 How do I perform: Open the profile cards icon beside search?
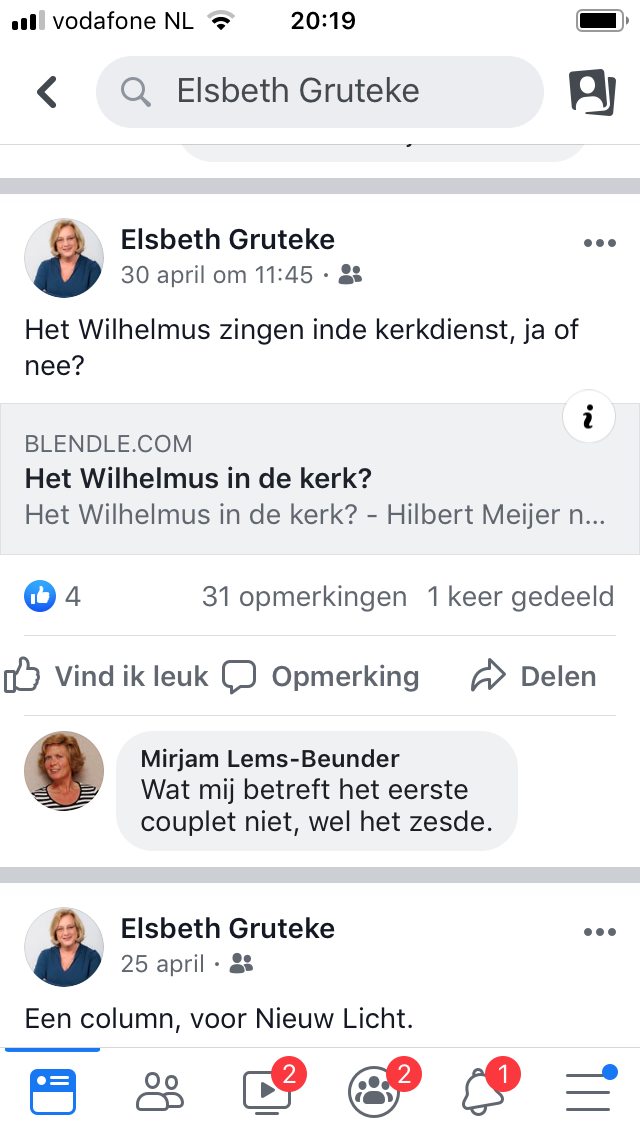click(x=592, y=92)
